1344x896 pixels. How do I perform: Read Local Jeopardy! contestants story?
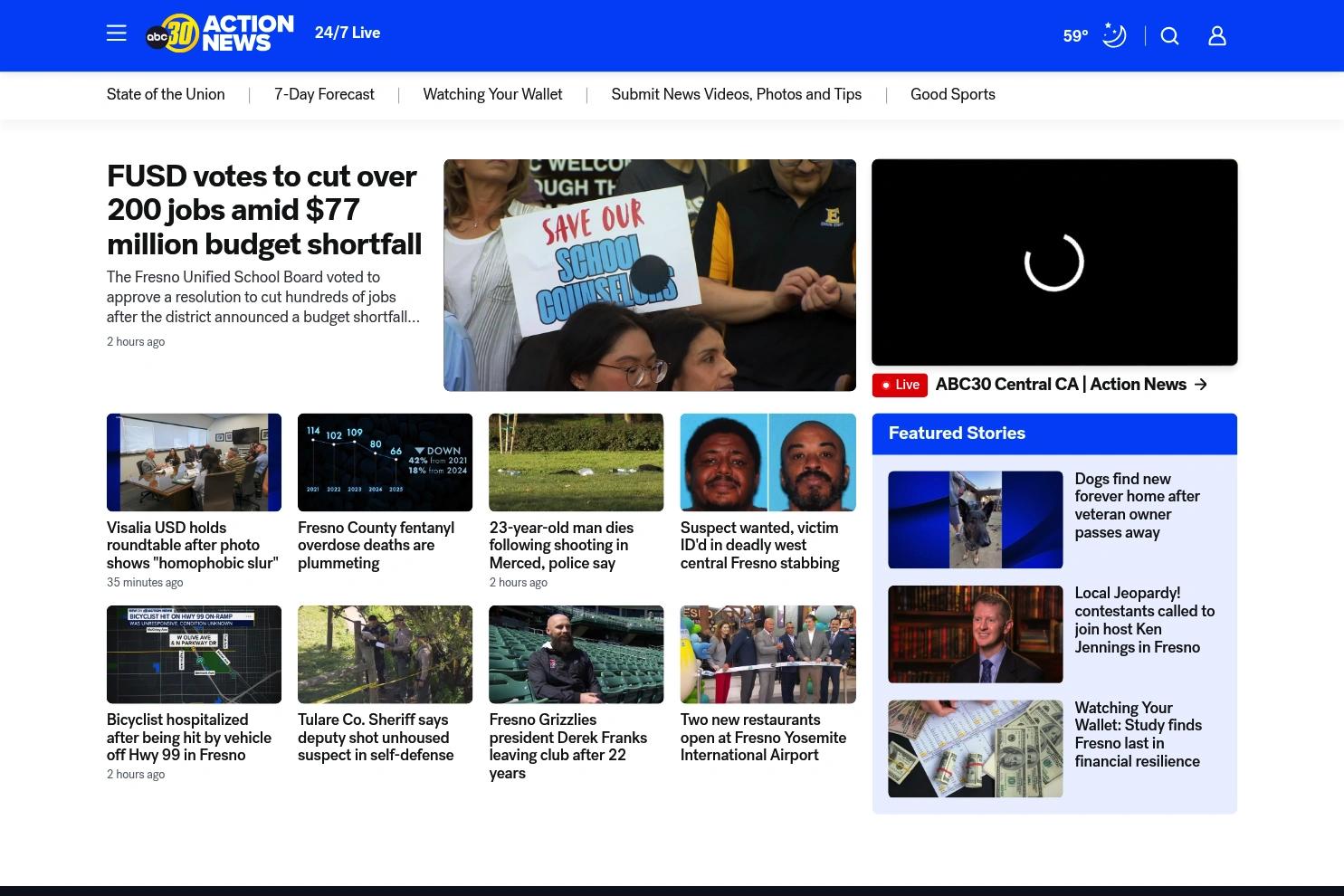1145,620
